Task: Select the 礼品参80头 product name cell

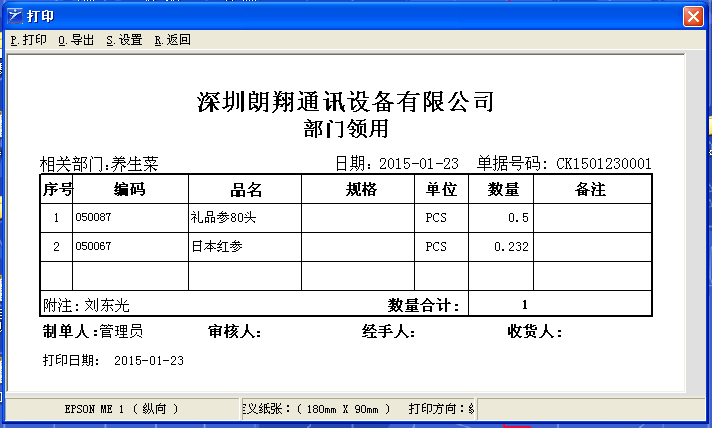Action: (x=231, y=217)
